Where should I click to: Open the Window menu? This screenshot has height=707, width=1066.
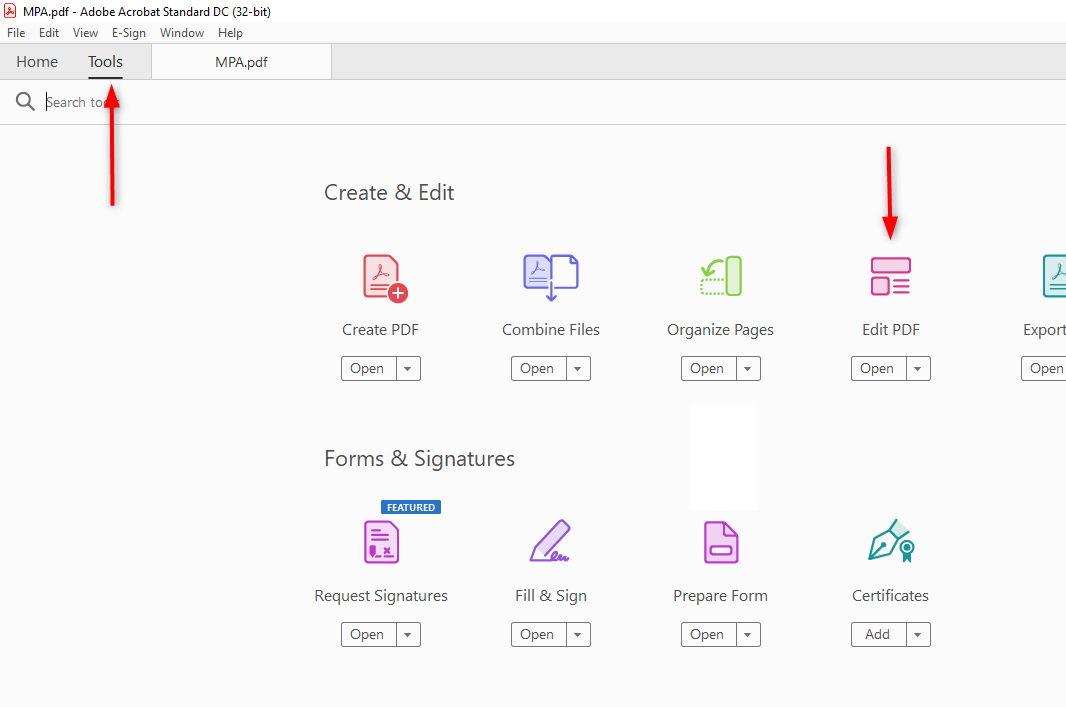click(x=182, y=33)
